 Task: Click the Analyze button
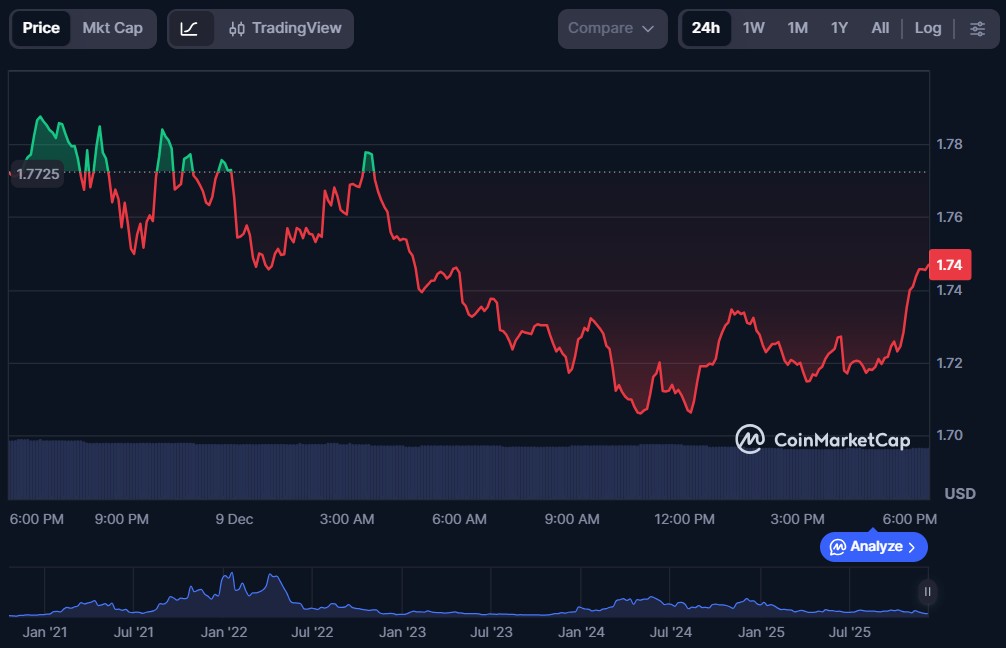click(x=873, y=547)
